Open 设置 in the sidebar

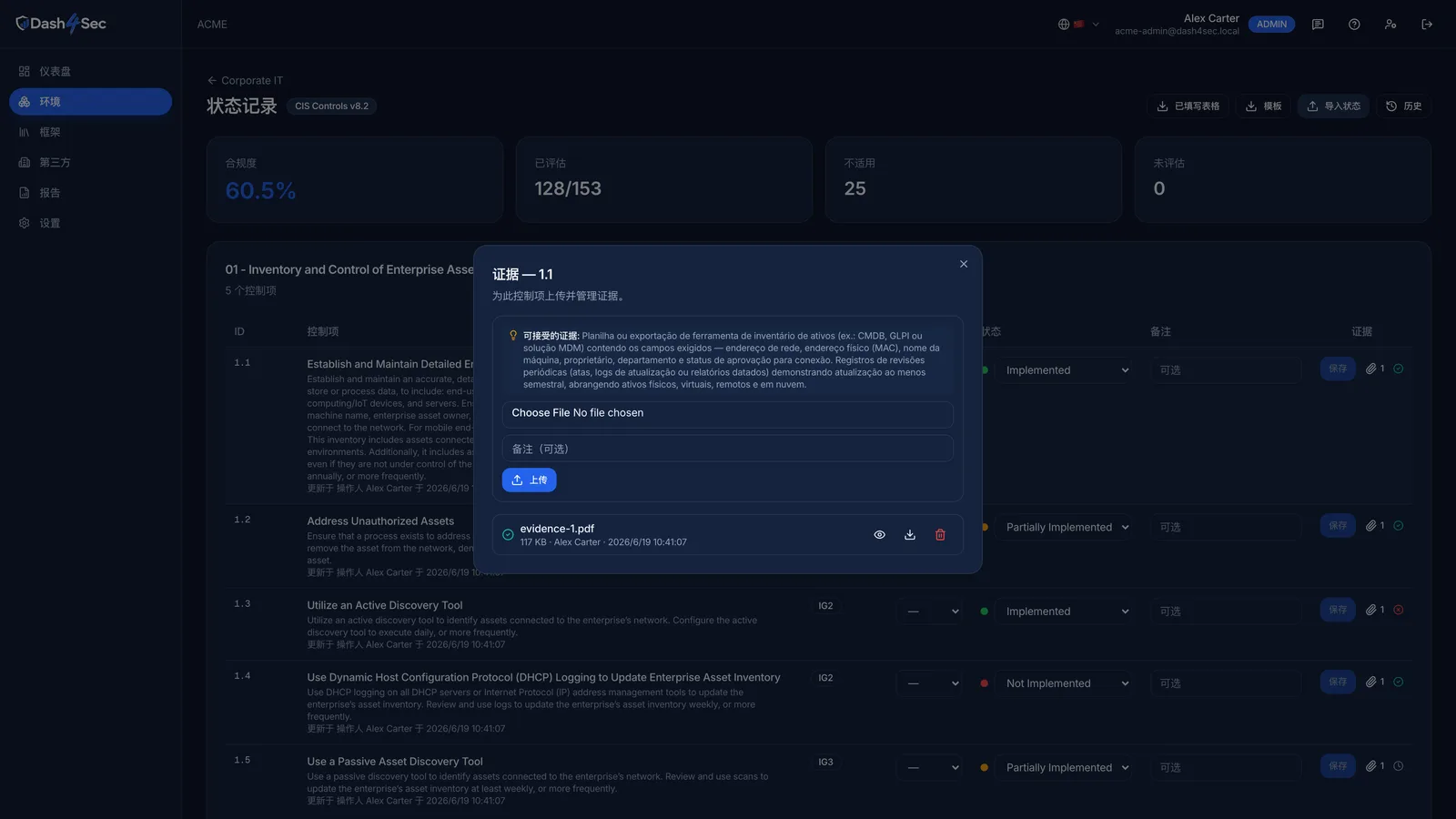(x=90, y=223)
